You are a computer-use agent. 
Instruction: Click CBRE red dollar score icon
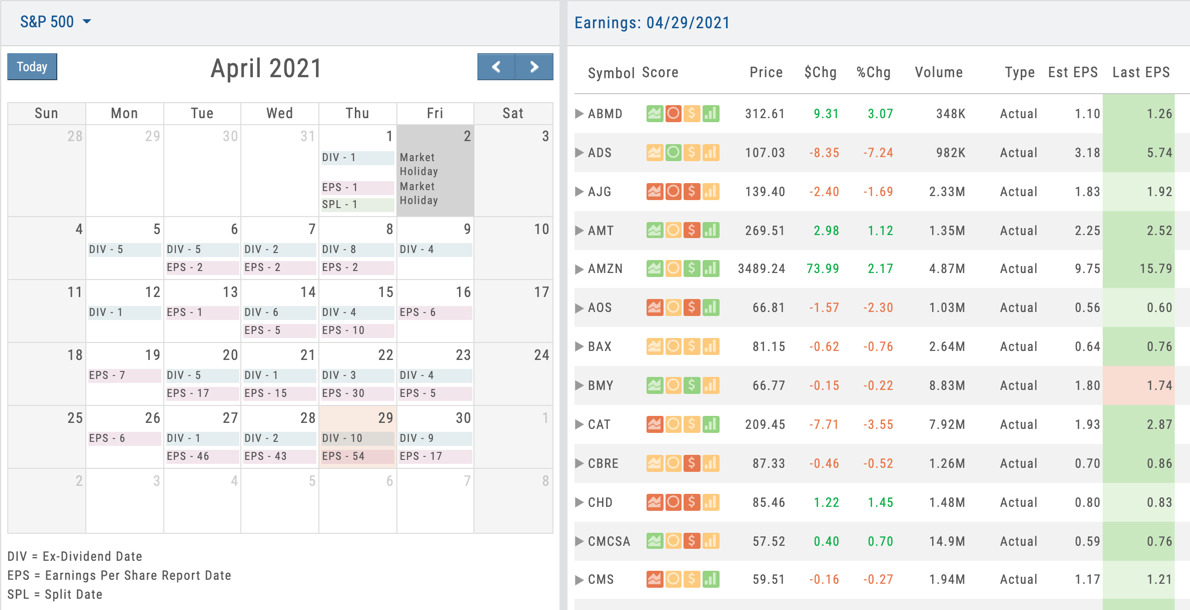(691, 464)
